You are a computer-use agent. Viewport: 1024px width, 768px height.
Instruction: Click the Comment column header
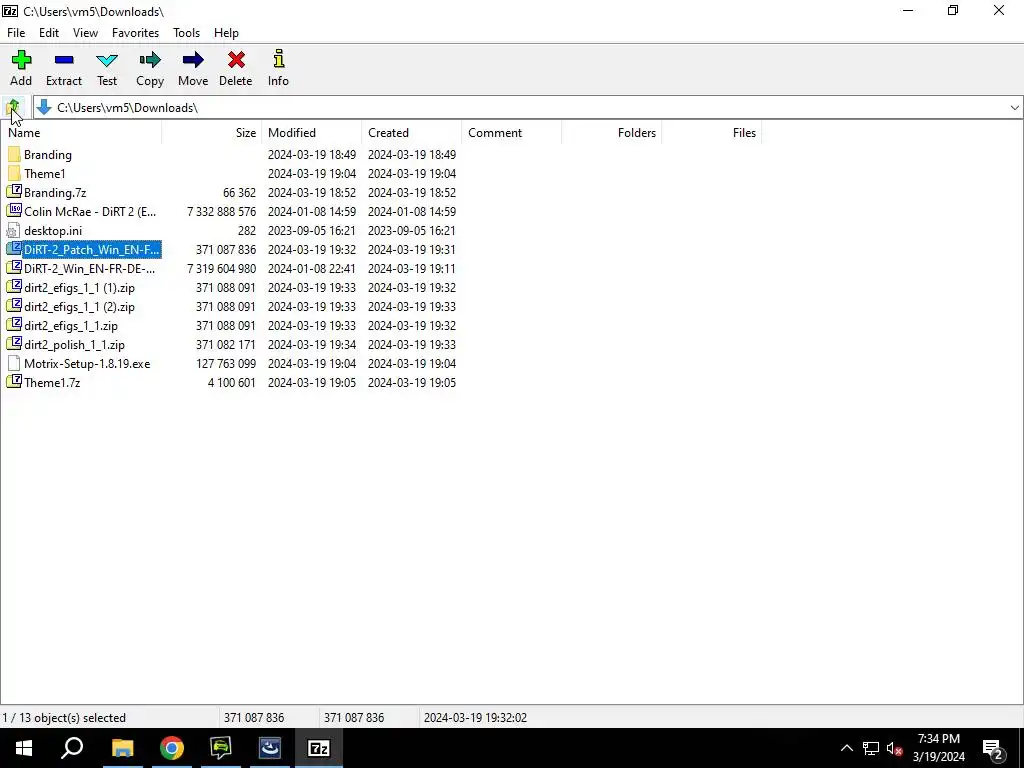[511, 133]
